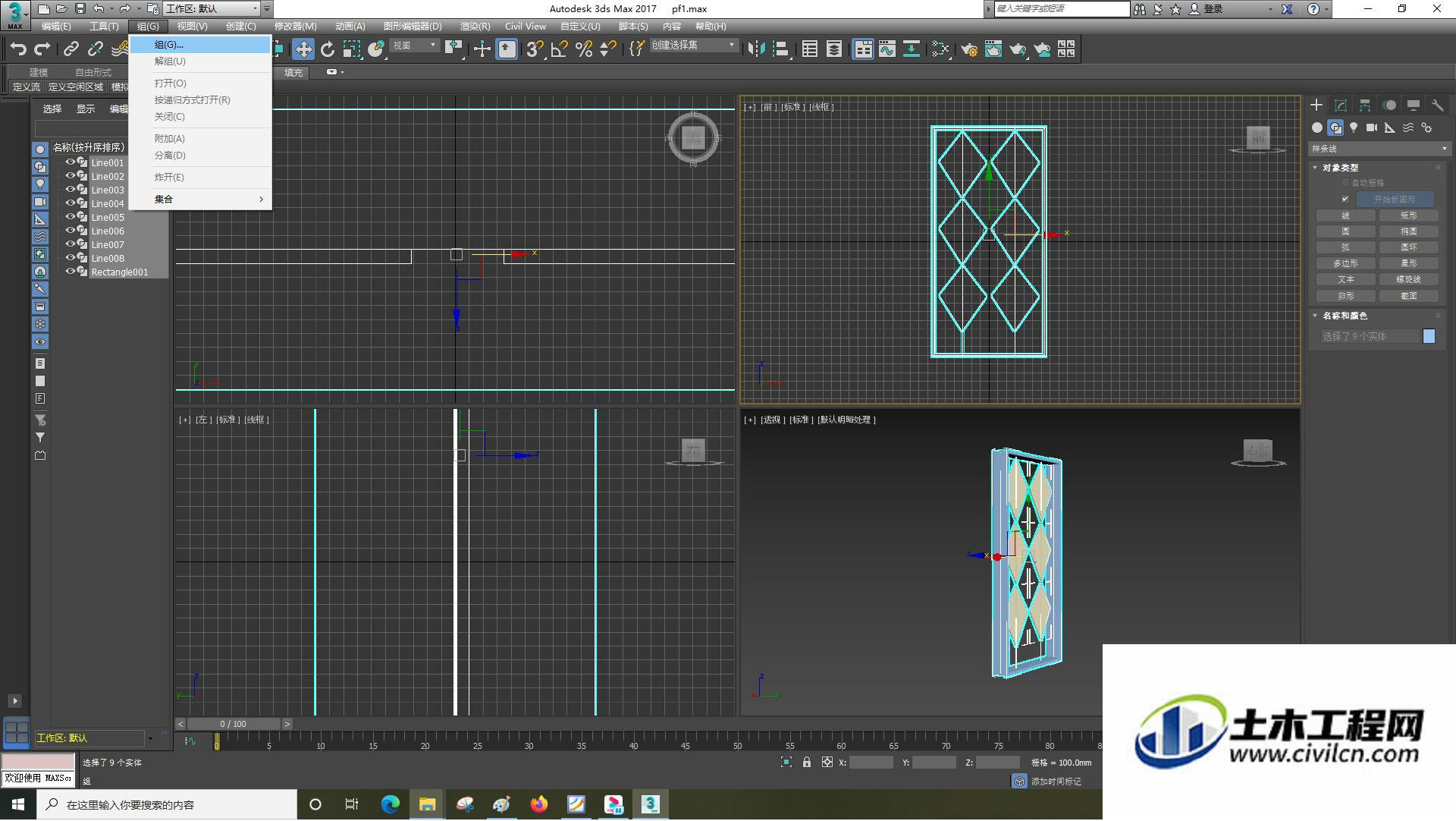Open the workspace selector dropdown
This screenshot has width=1456, height=821.
(x=212, y=9)
